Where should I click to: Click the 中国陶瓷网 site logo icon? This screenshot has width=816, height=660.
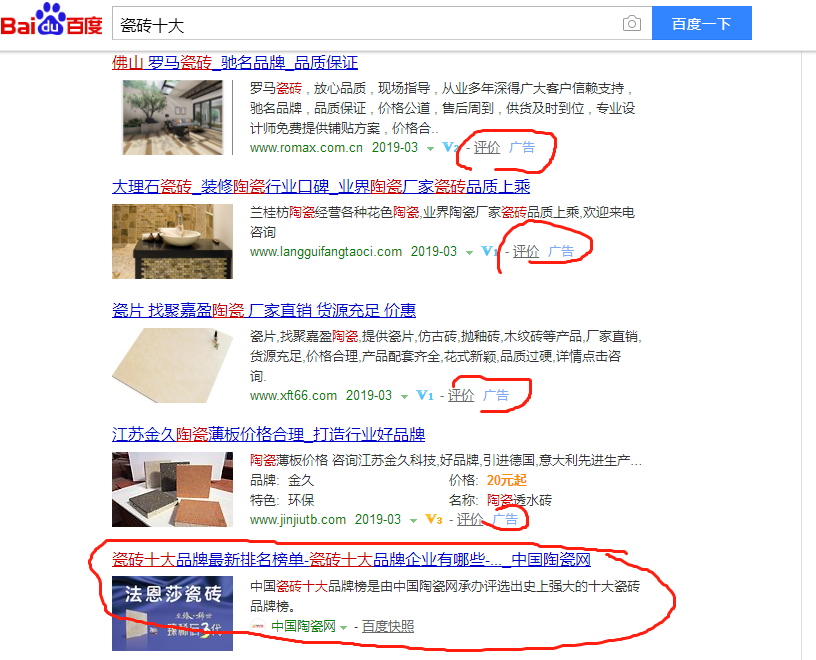[258, 626]
